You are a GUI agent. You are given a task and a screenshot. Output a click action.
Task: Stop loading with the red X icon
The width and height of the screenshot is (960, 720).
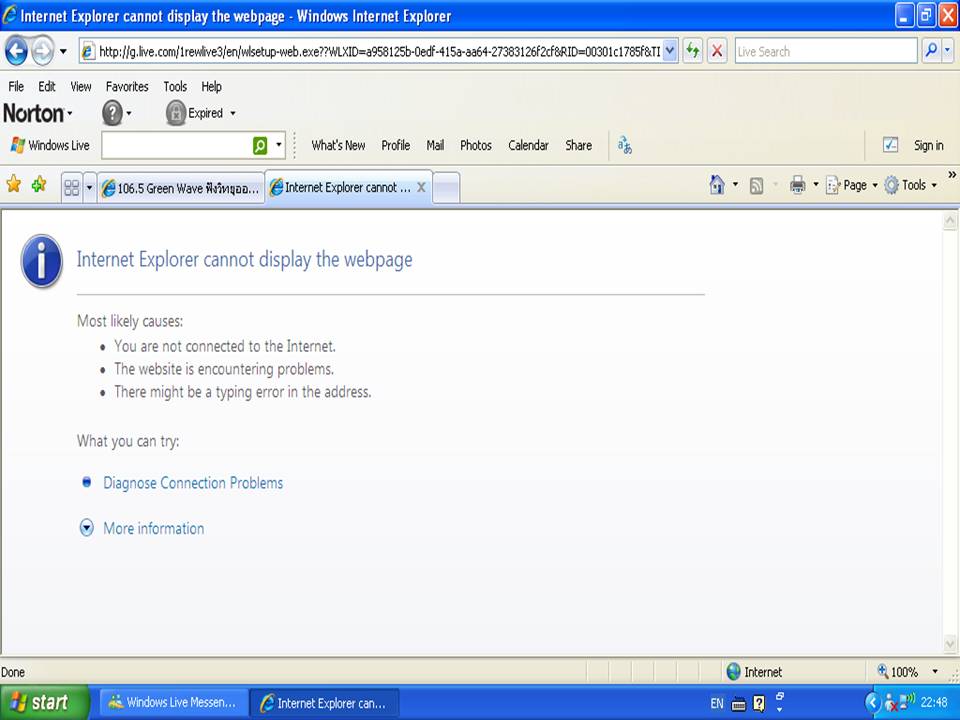pos(717,51)
